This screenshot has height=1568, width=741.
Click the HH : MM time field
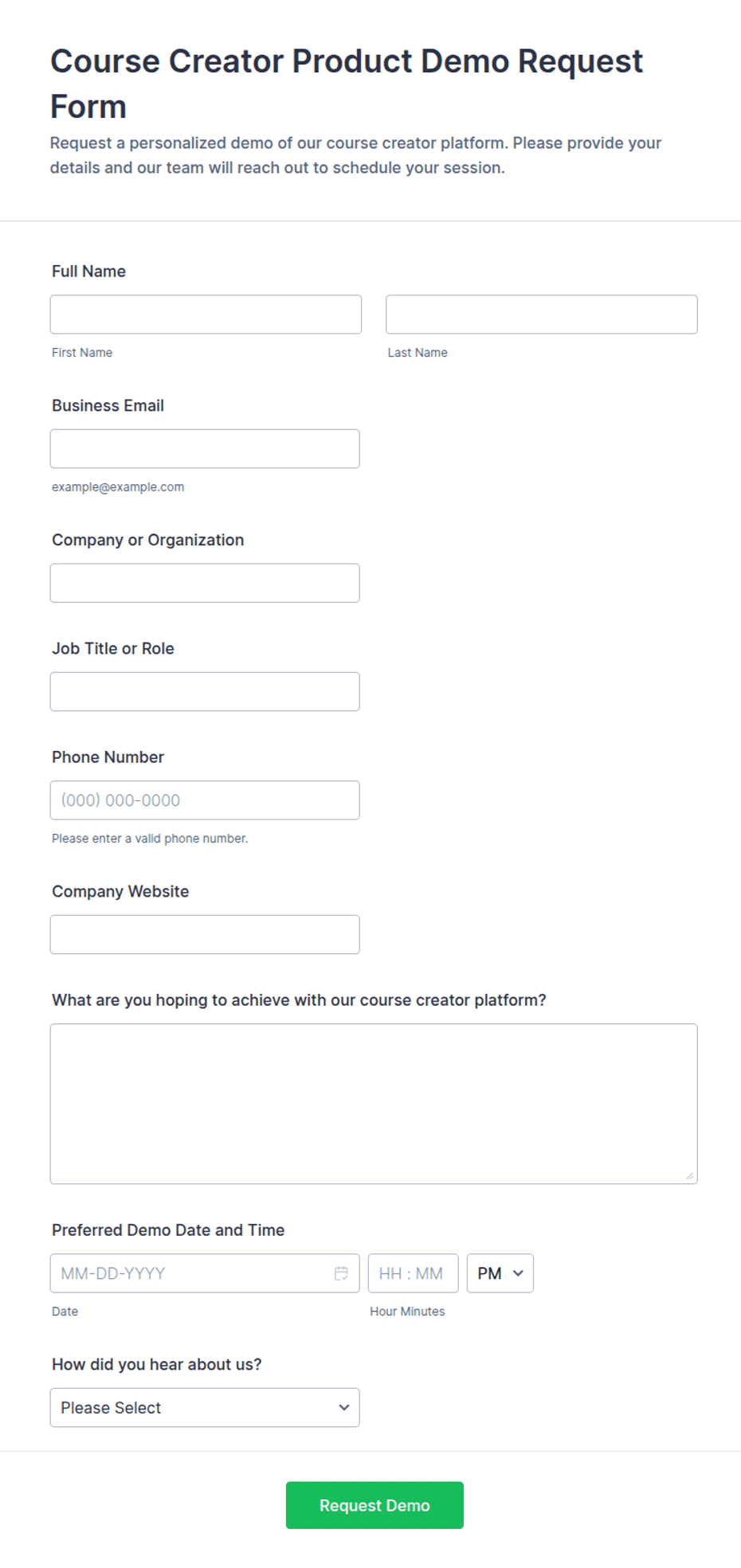413,1273
